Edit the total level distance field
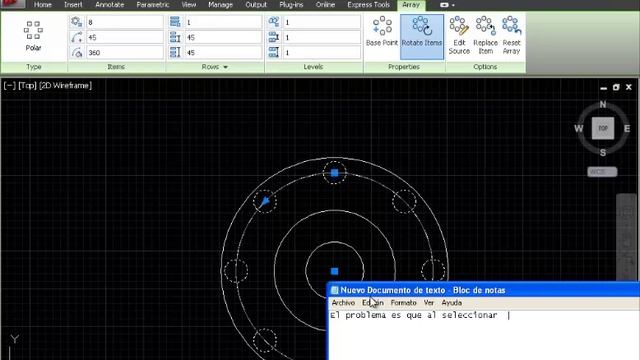Viewport: 640px width, 360px height. tap(322, 53)
